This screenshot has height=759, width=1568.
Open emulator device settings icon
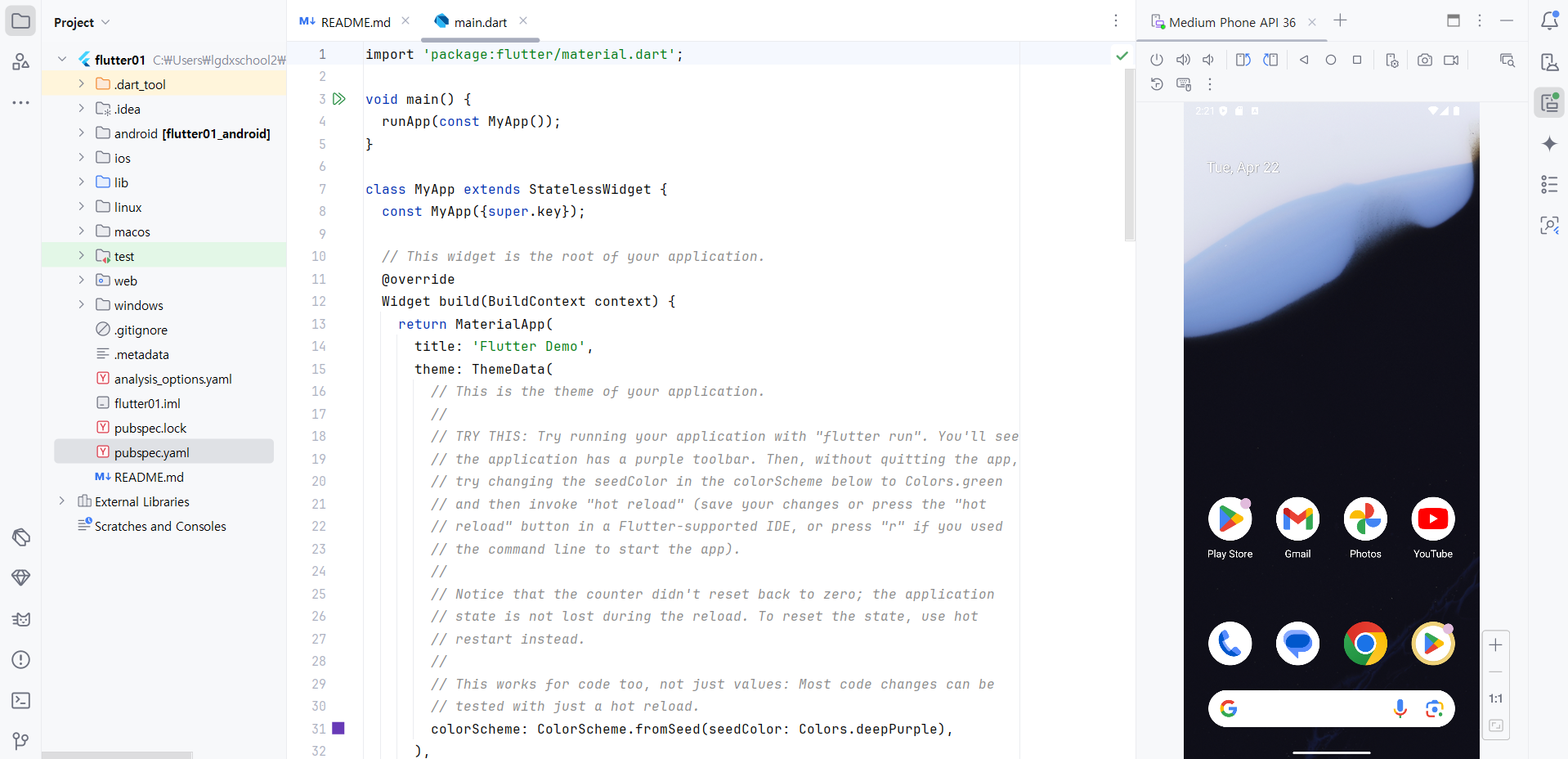pos(1392,61)
